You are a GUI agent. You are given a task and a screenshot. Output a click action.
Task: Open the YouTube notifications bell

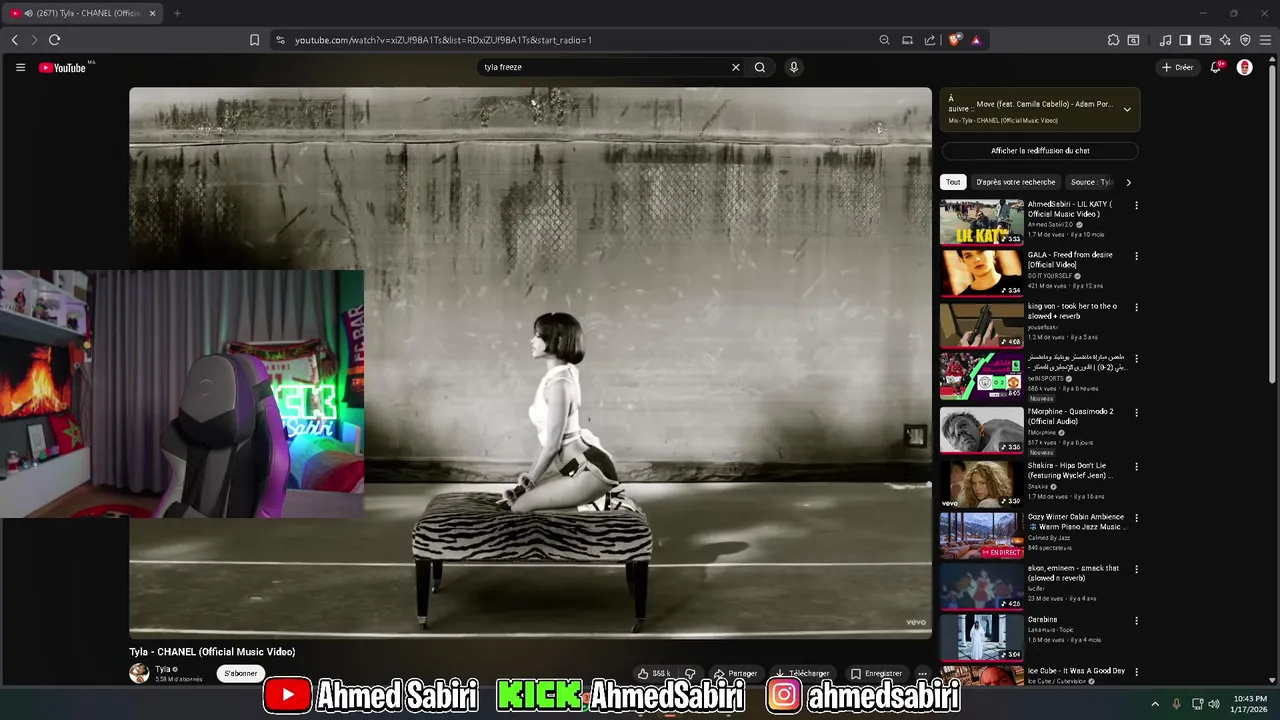[x=1216, y=67]
